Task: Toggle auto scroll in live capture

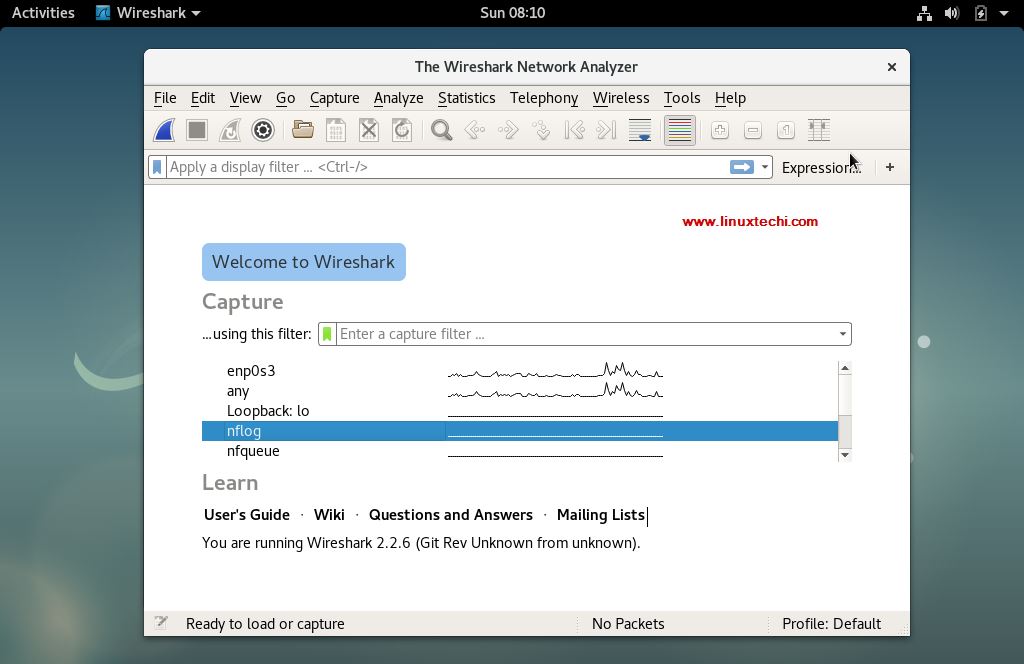Action: click(x=640, y=130)
